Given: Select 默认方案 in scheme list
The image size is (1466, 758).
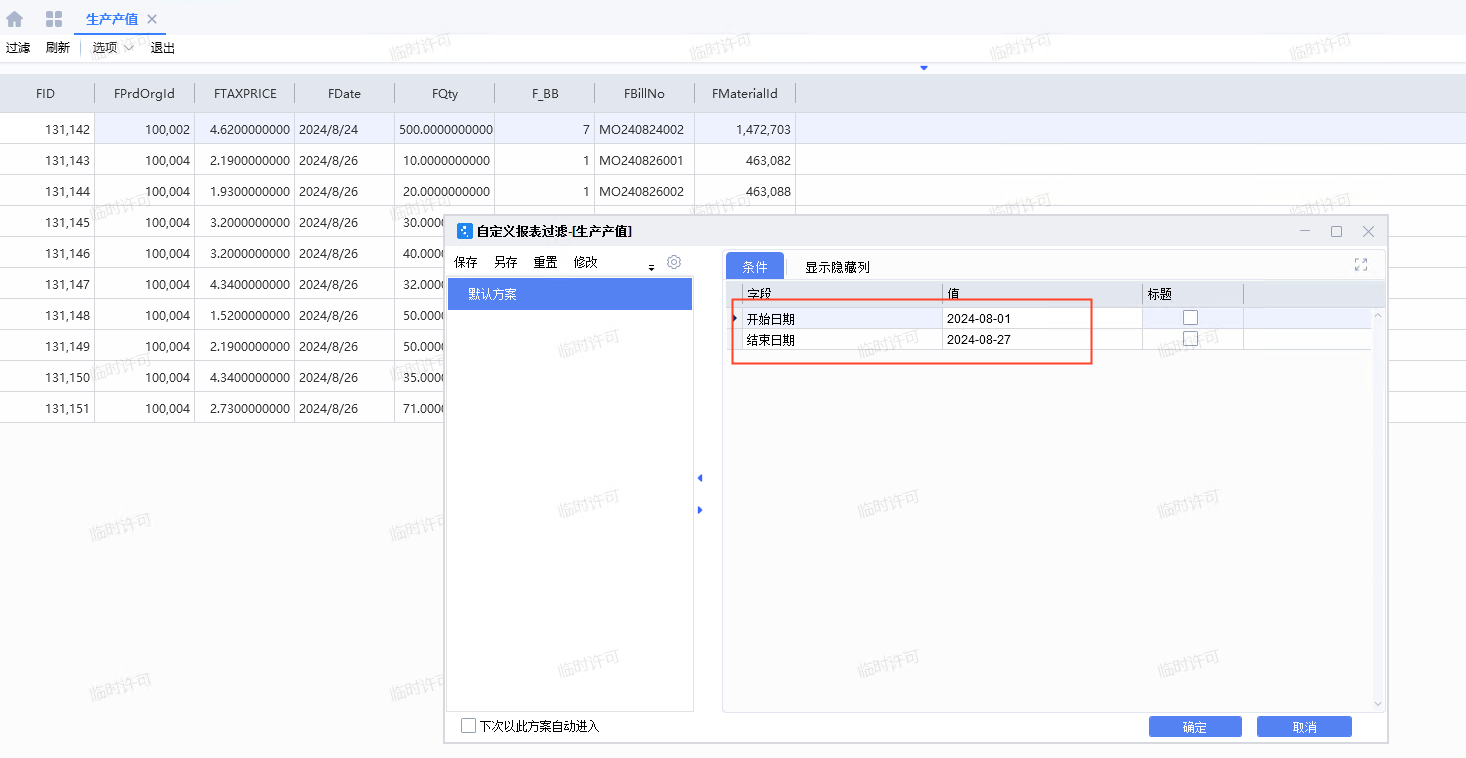Looking at the screenshot, I should point(569,295).
